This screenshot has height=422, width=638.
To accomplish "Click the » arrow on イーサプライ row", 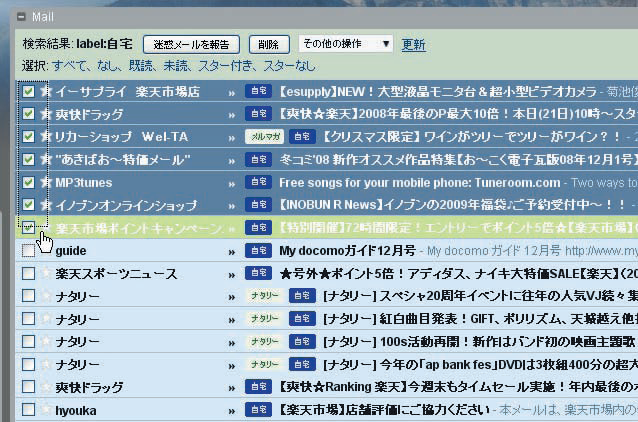I will 232,93.
